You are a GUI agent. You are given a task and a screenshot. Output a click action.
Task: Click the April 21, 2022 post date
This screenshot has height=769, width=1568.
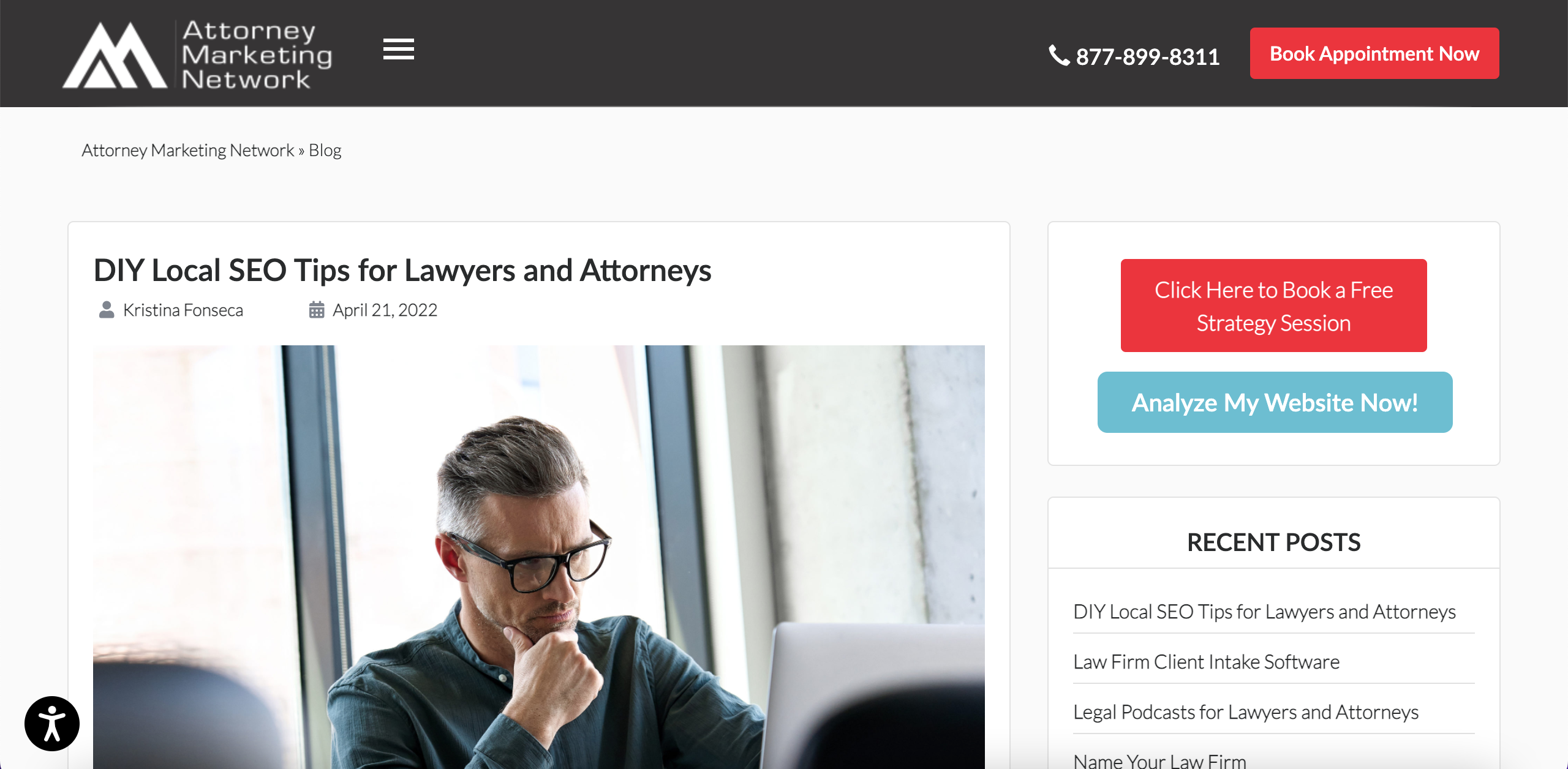pos(385,310)
